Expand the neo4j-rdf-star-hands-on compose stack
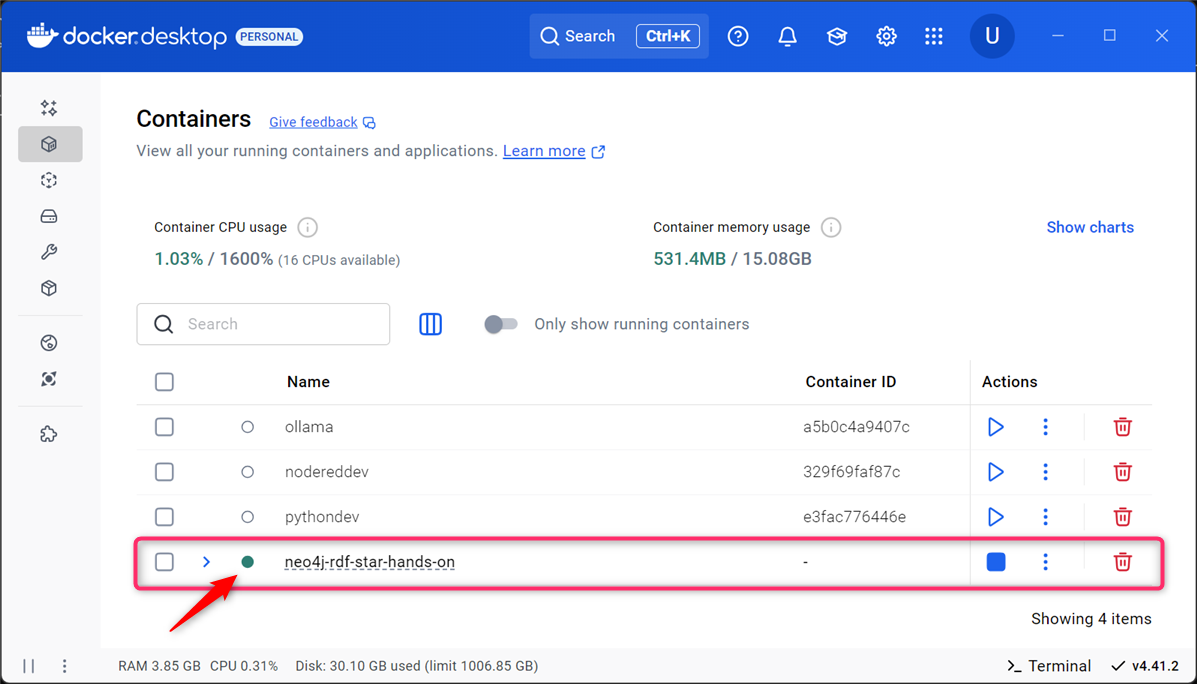This screenshot has width=1197, height=684. [206, 562]
